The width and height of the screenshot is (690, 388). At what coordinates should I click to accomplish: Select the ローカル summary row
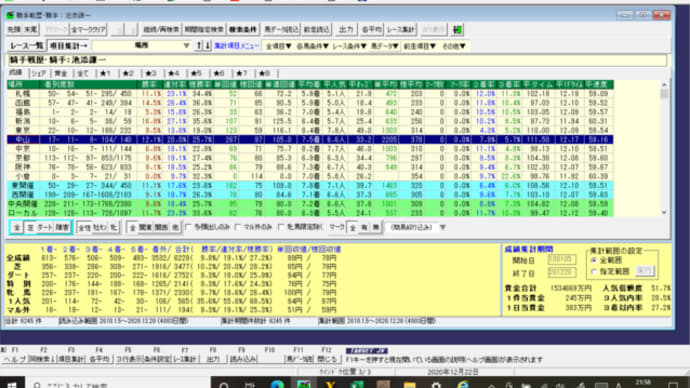(x=310, y=213)
